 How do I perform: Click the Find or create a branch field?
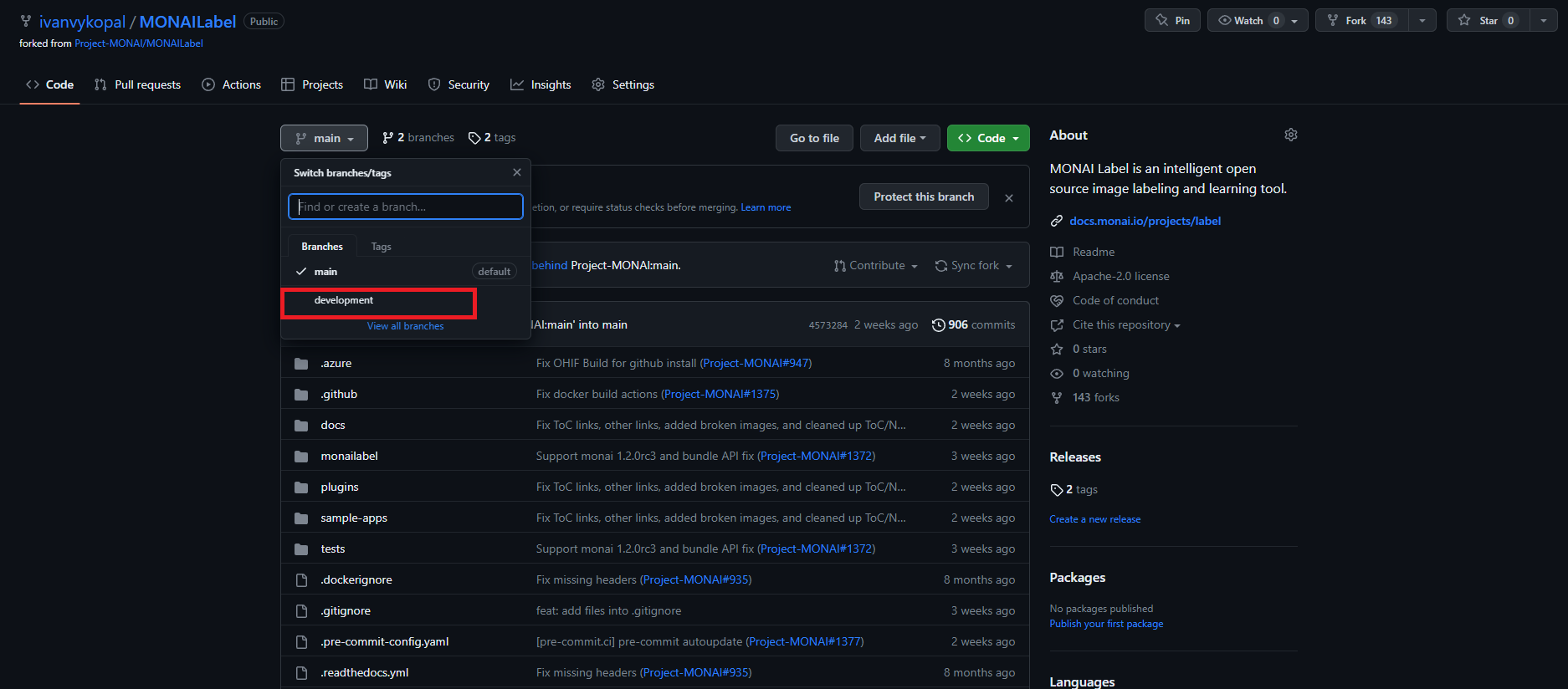click(406, 207)
